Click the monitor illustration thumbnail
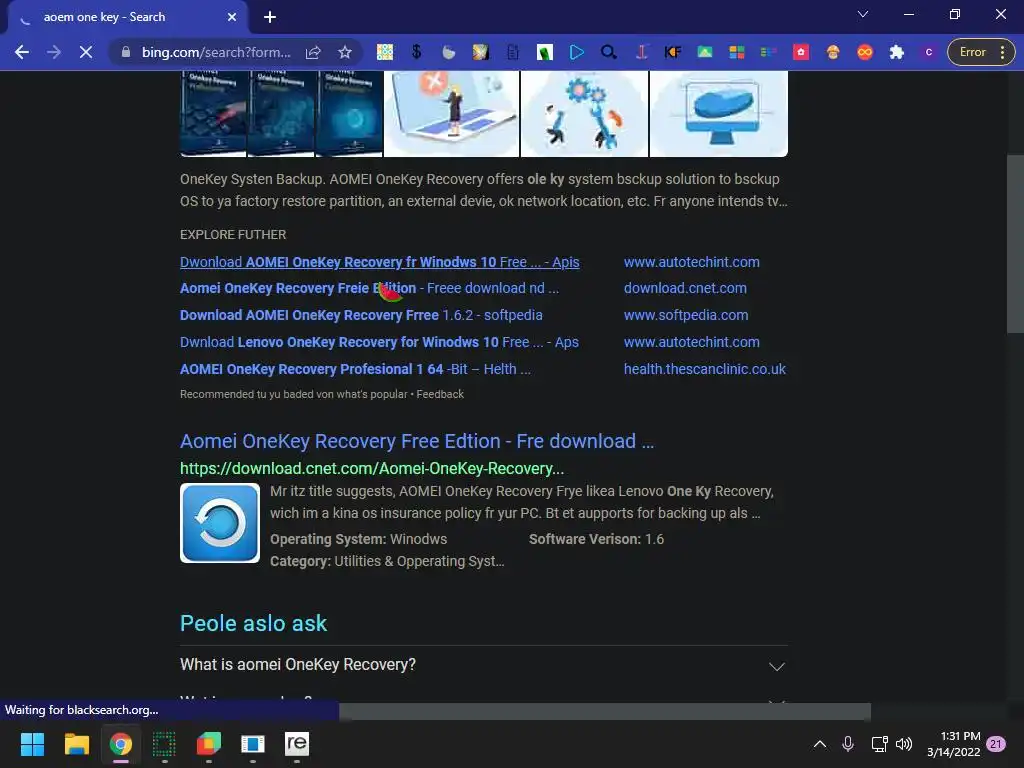1024x768 pixels. [719, 114]
